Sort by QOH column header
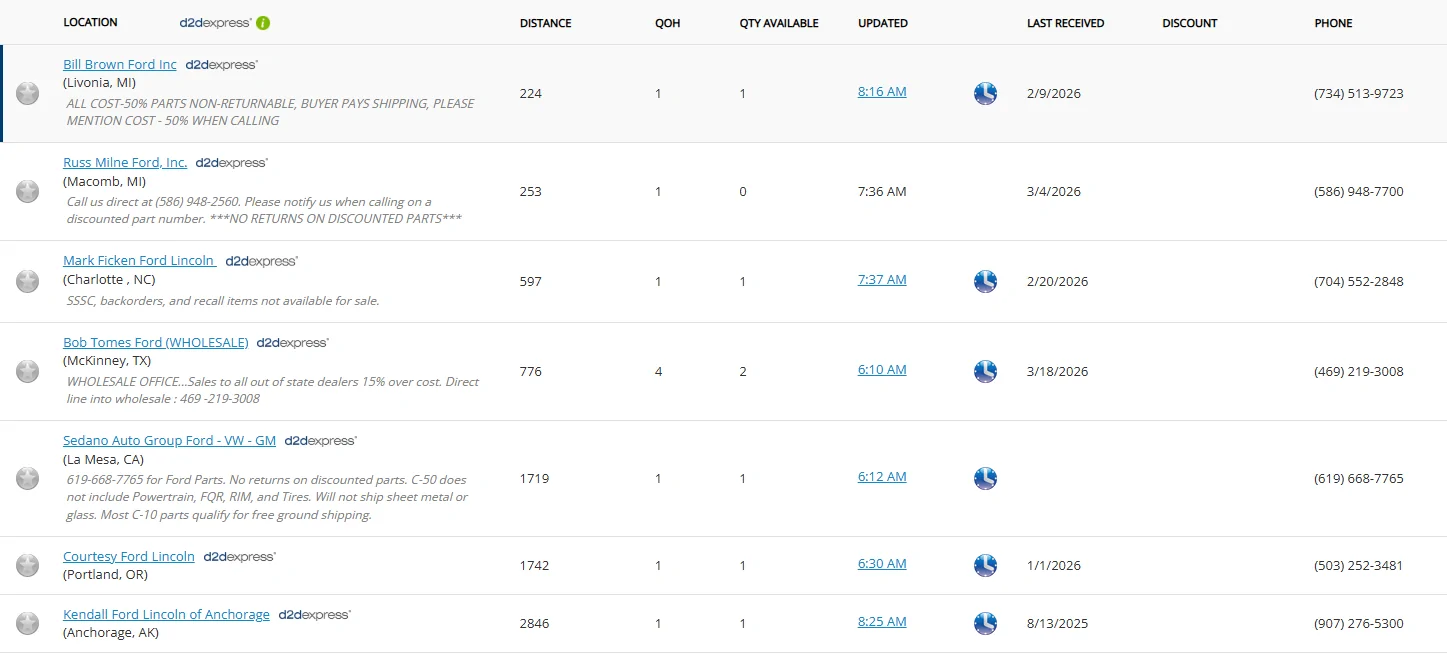Screen dimensions: 1447x667 pyautogui.click(x=667, y=24)
